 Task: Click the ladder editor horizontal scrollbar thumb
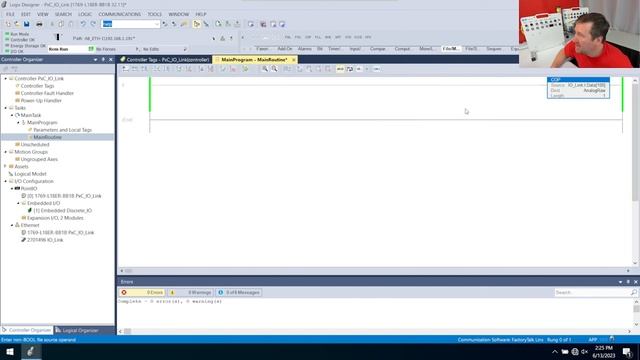[x=129, y=271]
